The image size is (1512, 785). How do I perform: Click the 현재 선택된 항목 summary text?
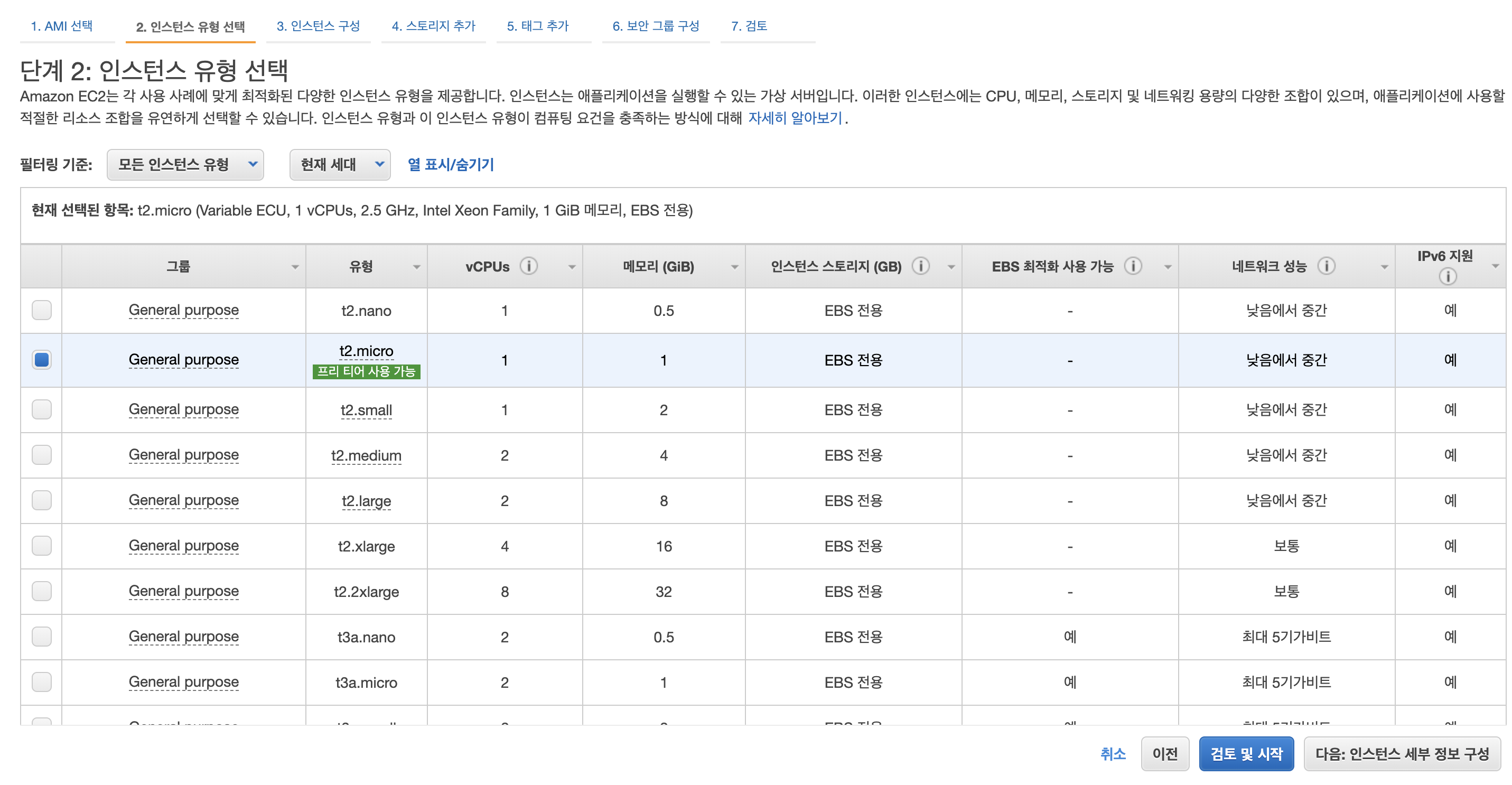coord(362,211)
